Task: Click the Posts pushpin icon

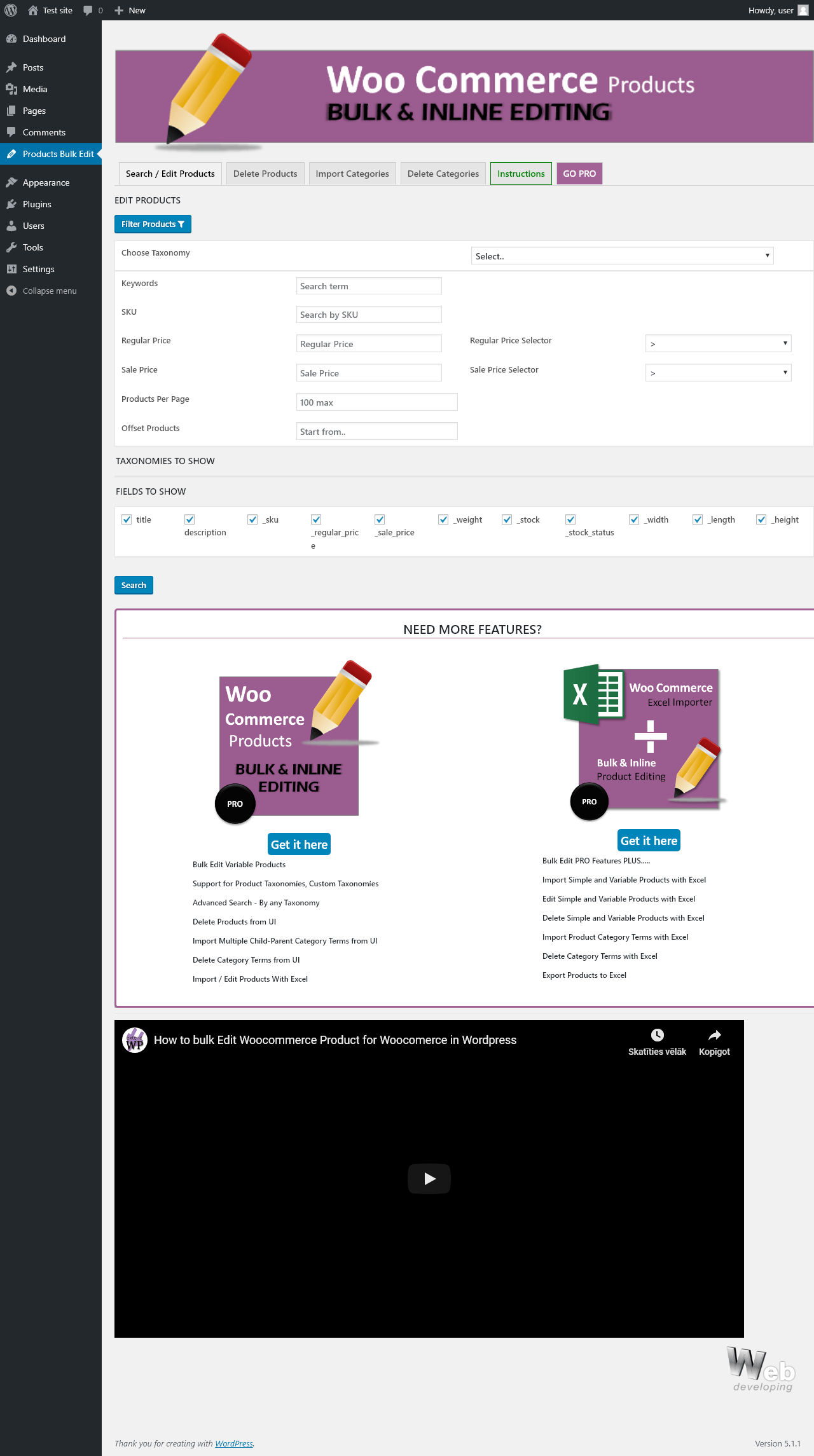Action: coord(11,67)
